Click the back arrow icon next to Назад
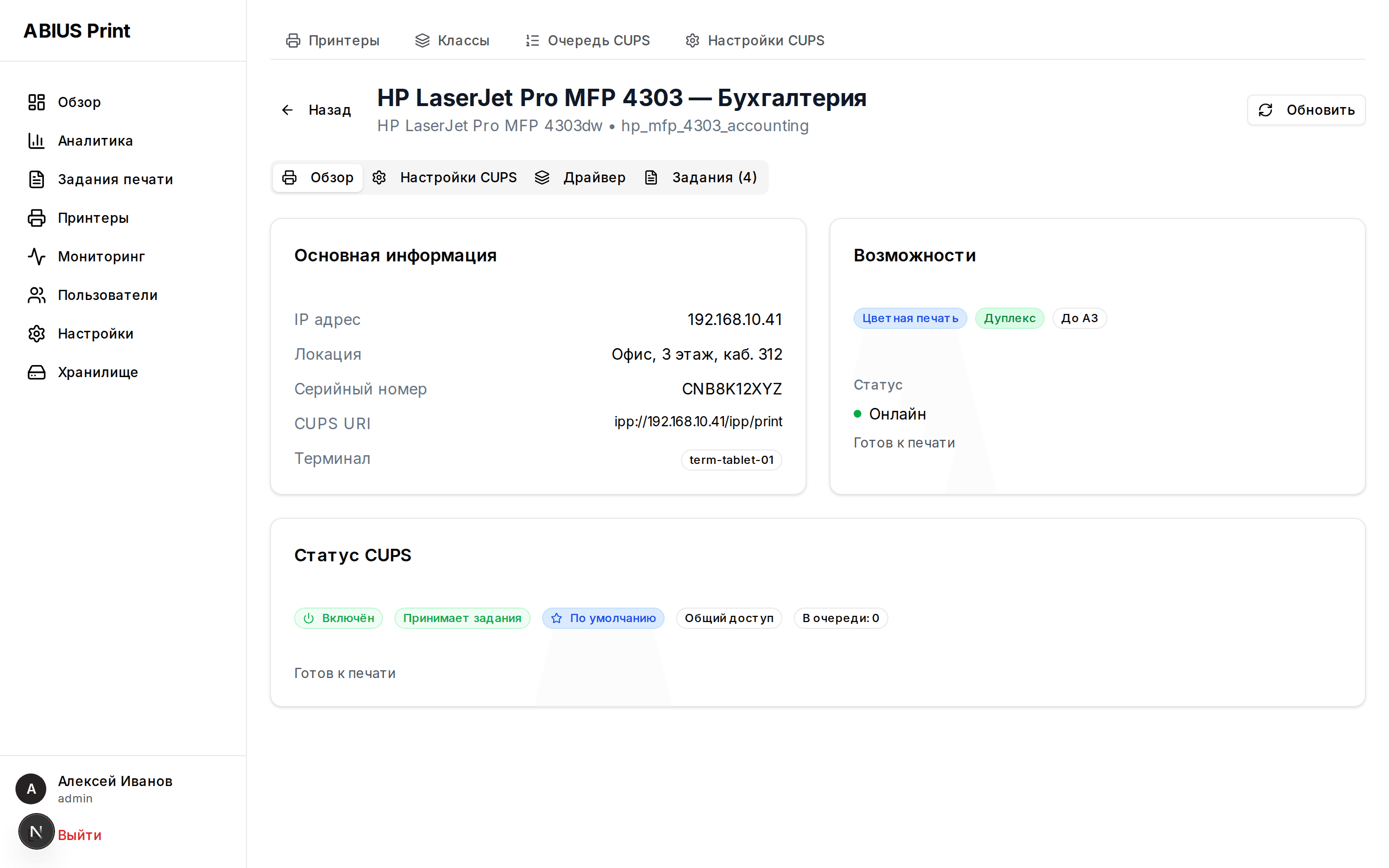 287,109
